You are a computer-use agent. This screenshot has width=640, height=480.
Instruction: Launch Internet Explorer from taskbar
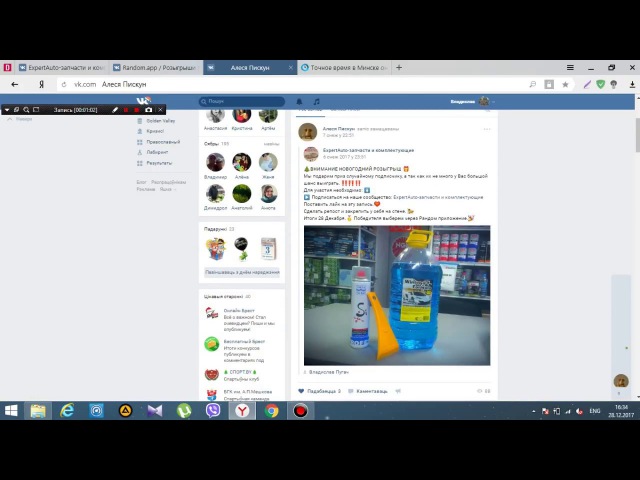pos(67,411)
